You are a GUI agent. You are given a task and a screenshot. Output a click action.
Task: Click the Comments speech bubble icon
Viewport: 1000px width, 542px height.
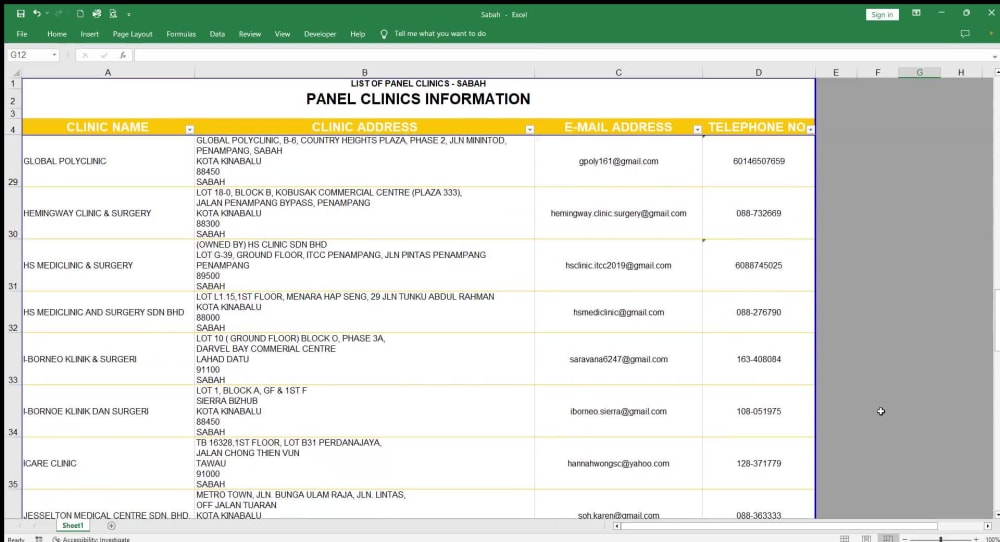(x=965, y=34)
